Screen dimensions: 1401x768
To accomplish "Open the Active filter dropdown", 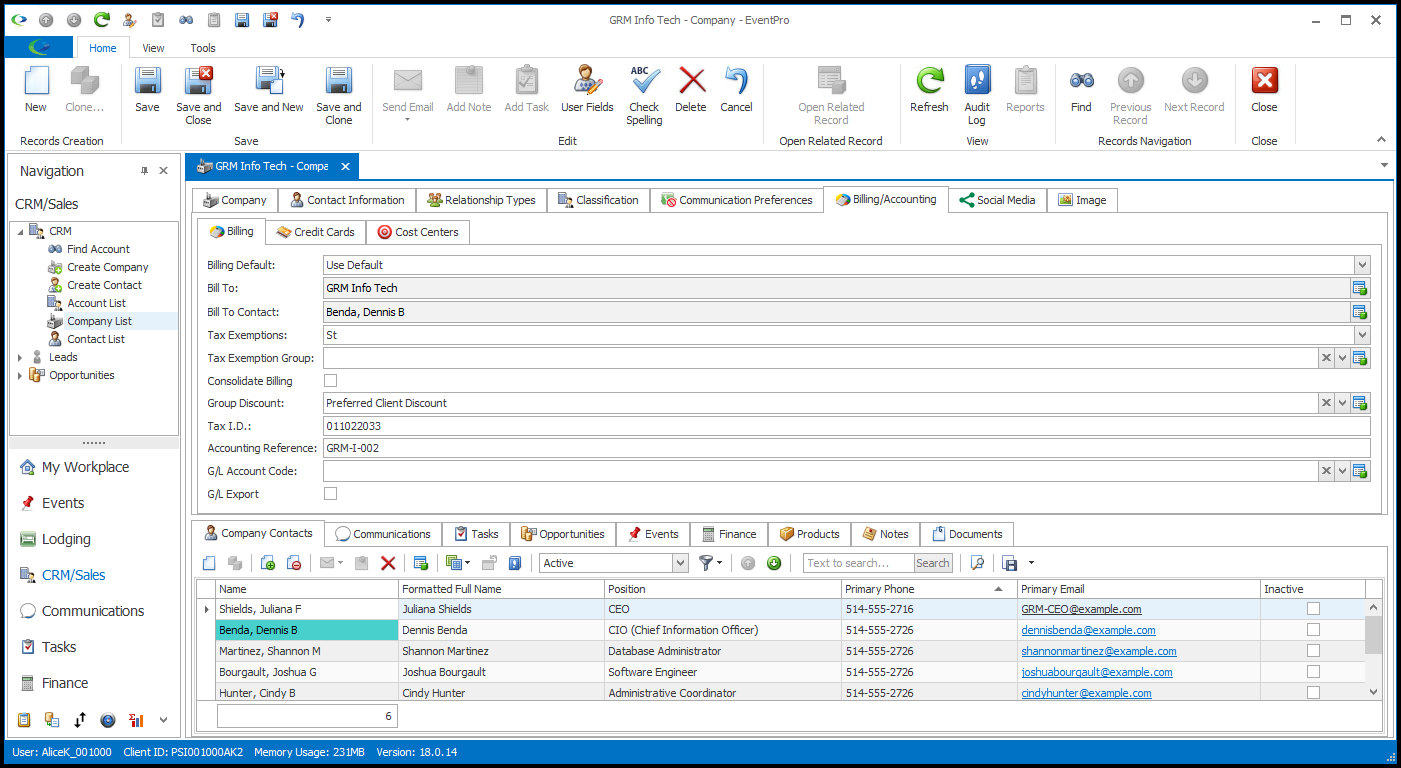I will coord(680,563).
